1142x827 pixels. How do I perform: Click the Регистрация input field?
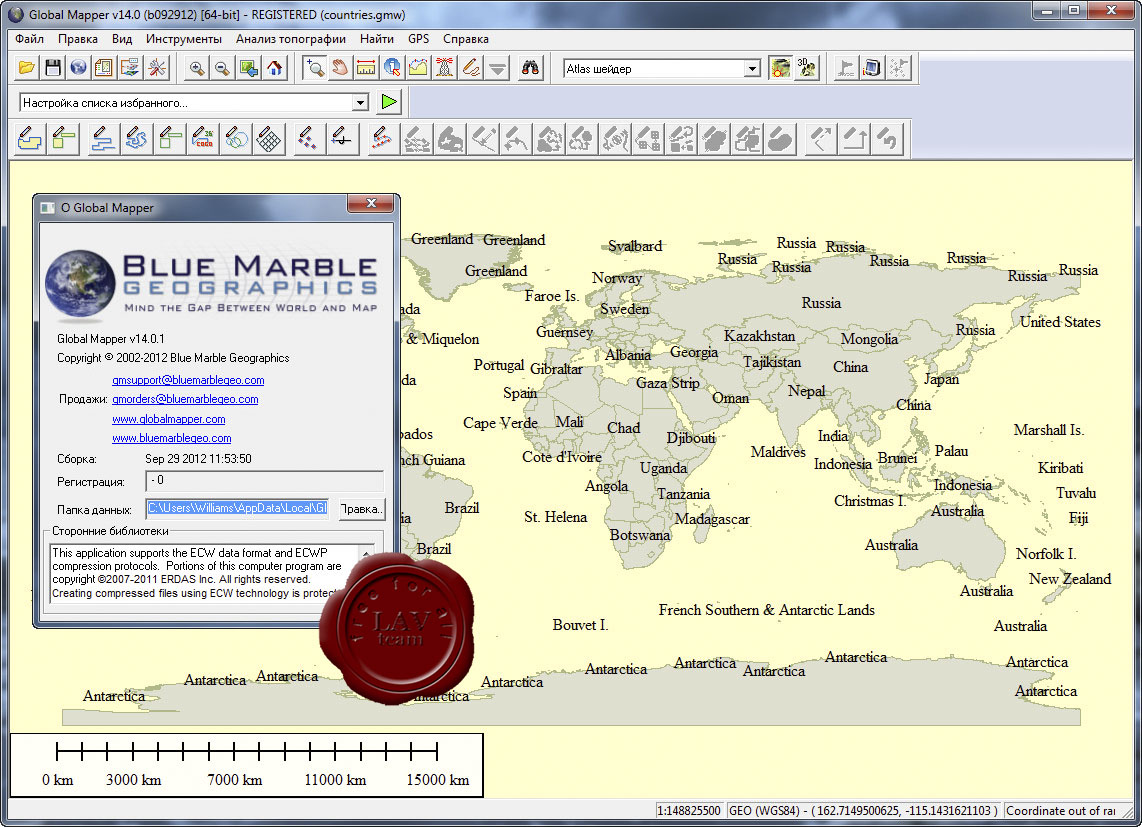pos(264,482)
